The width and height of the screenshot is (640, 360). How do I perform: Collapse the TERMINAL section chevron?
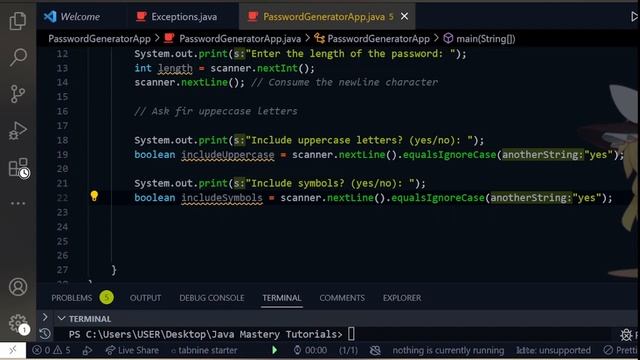[61, 318]
